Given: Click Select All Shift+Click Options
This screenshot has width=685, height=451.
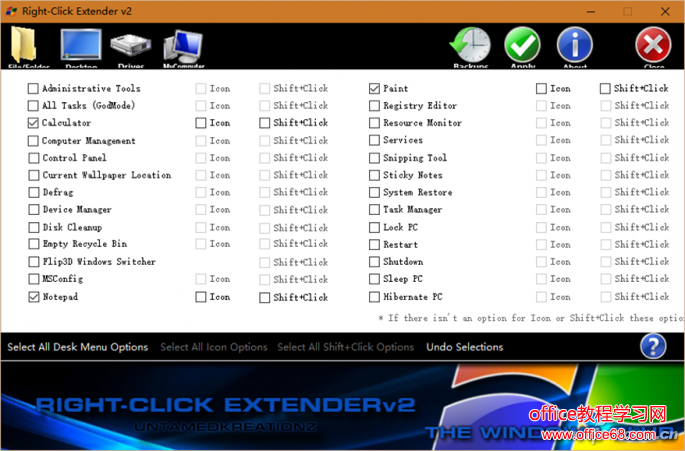Looking at the screenshot, I should tap(346, 347).
